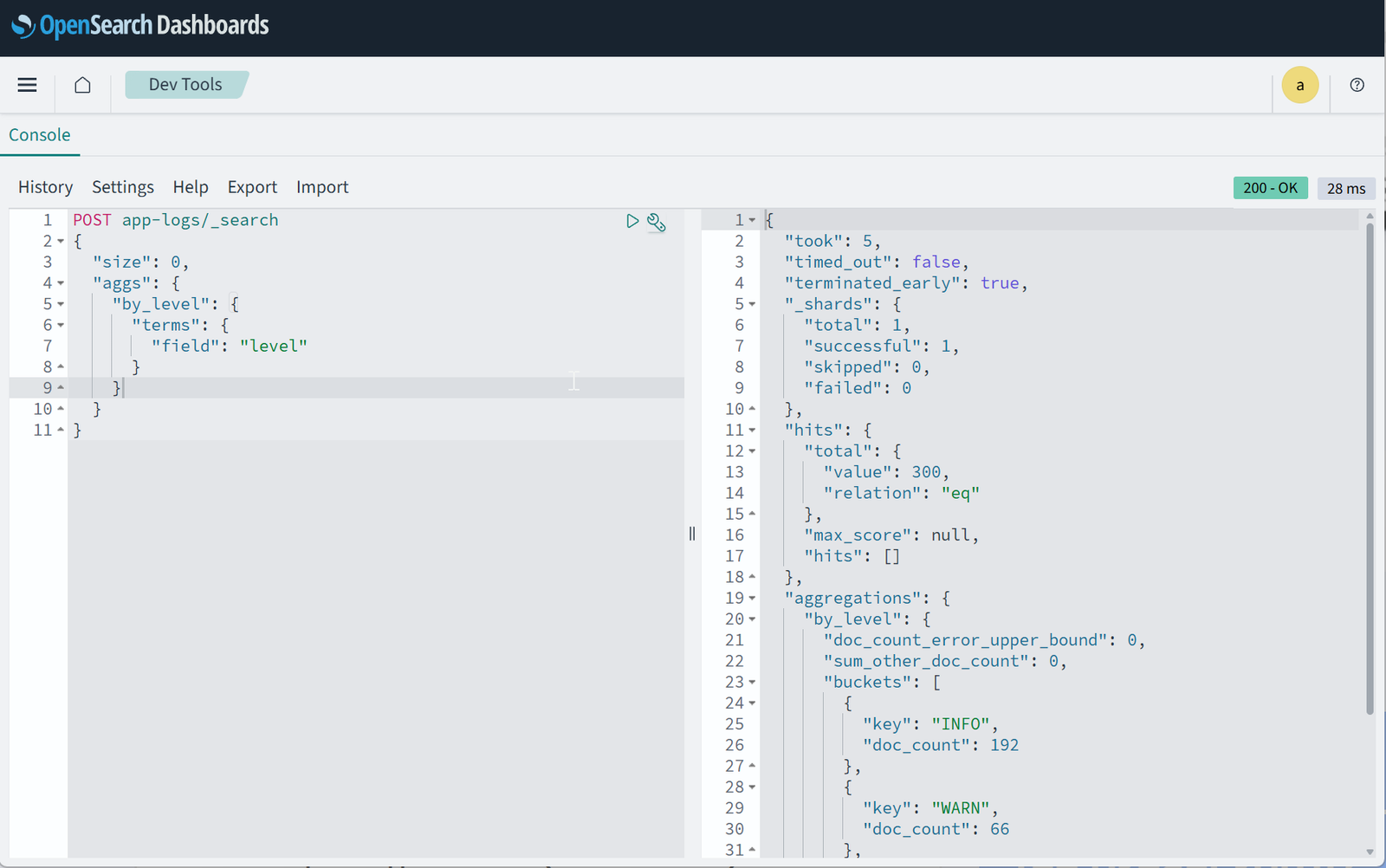Send request with the play icon

point(632,221)
